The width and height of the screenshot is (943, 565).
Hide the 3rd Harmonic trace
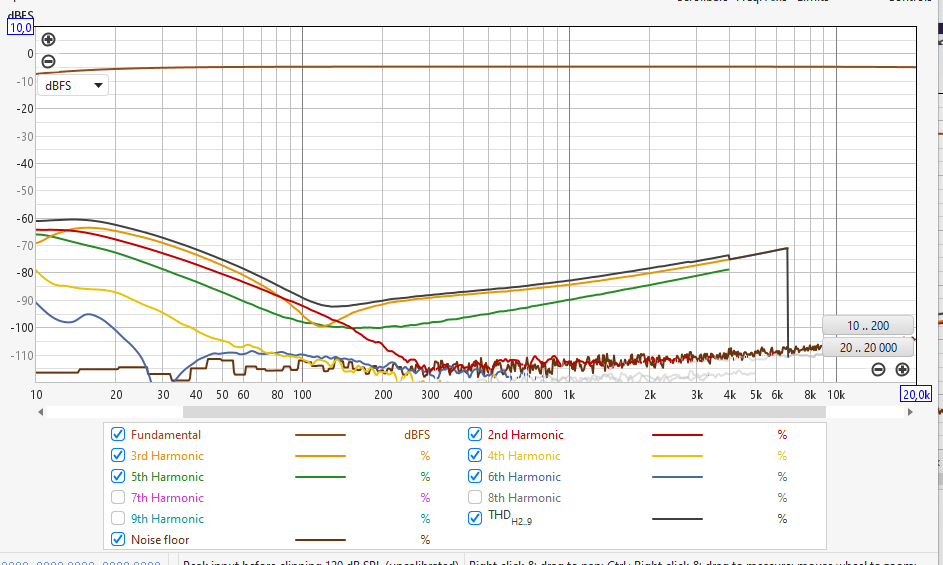click(118, 455)
